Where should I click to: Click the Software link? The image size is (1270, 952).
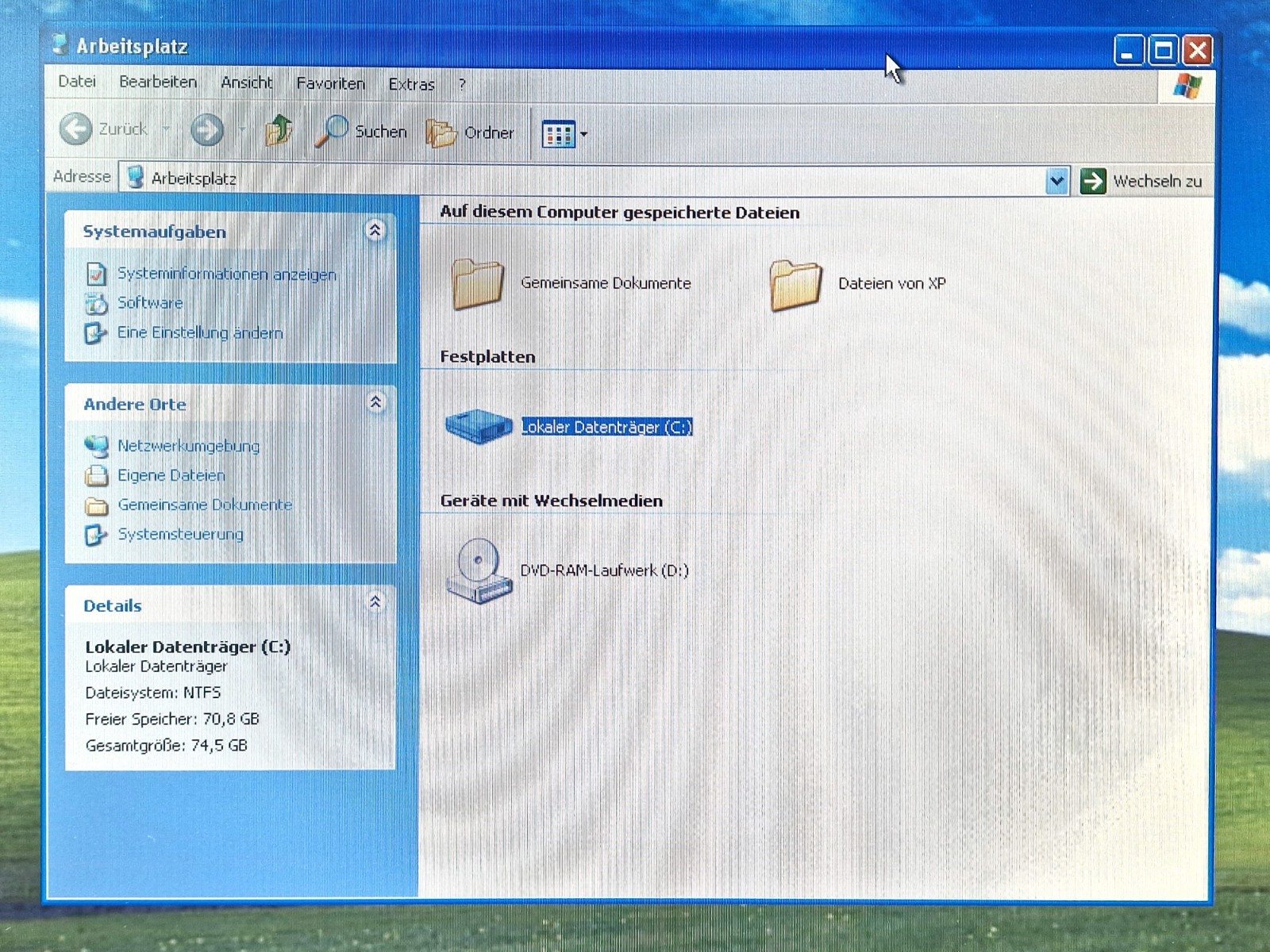150,303
